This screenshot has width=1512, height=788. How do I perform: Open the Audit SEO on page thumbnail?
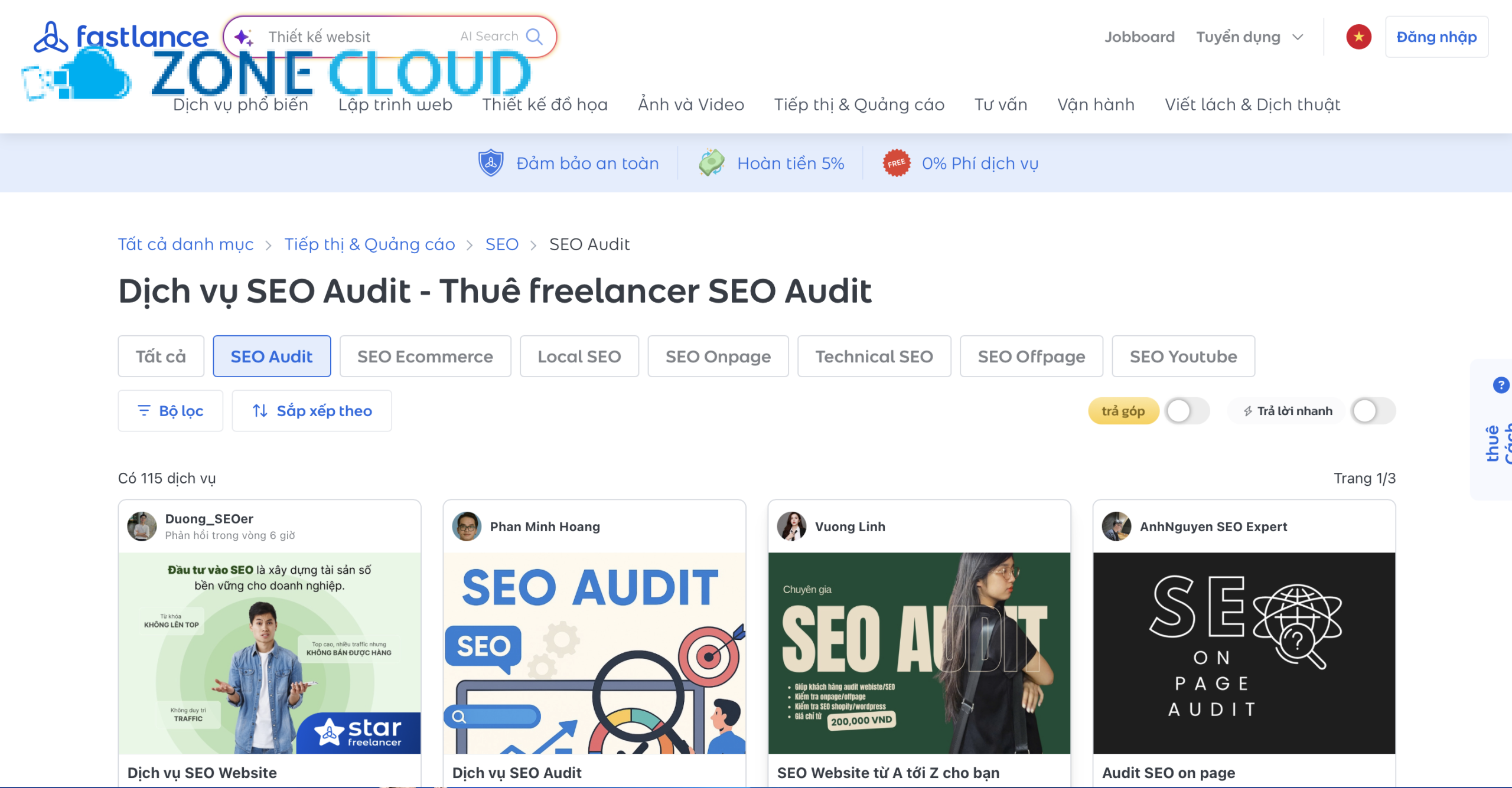1244,653
